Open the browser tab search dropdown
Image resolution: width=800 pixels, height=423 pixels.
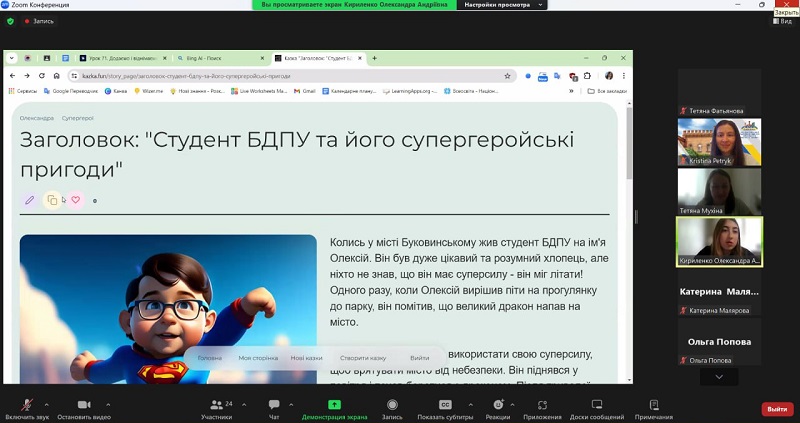tap(11, 58)
